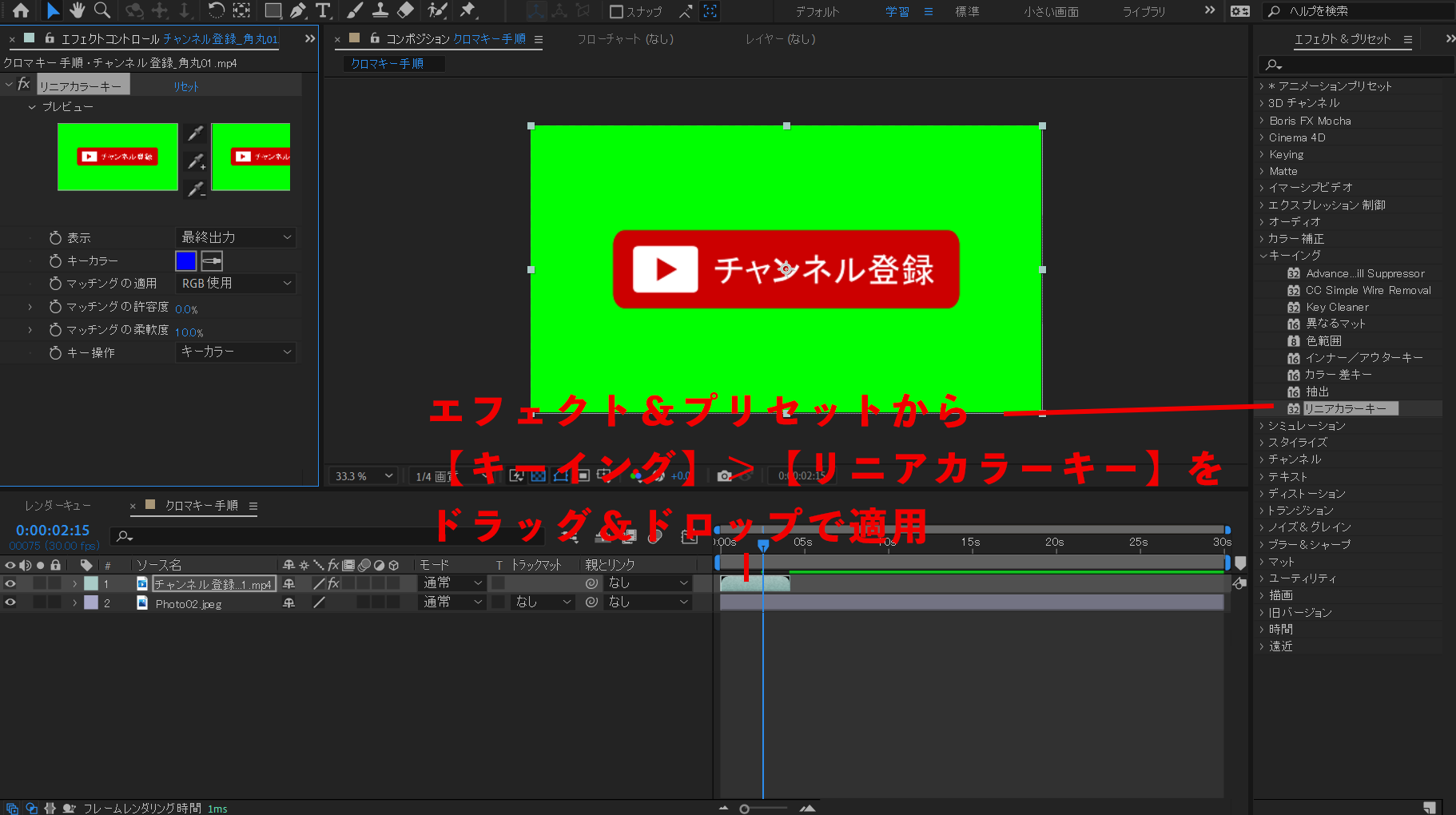1456x815 pixels.
Task: Click the blue key color swatch
Action: coord(185,260)
